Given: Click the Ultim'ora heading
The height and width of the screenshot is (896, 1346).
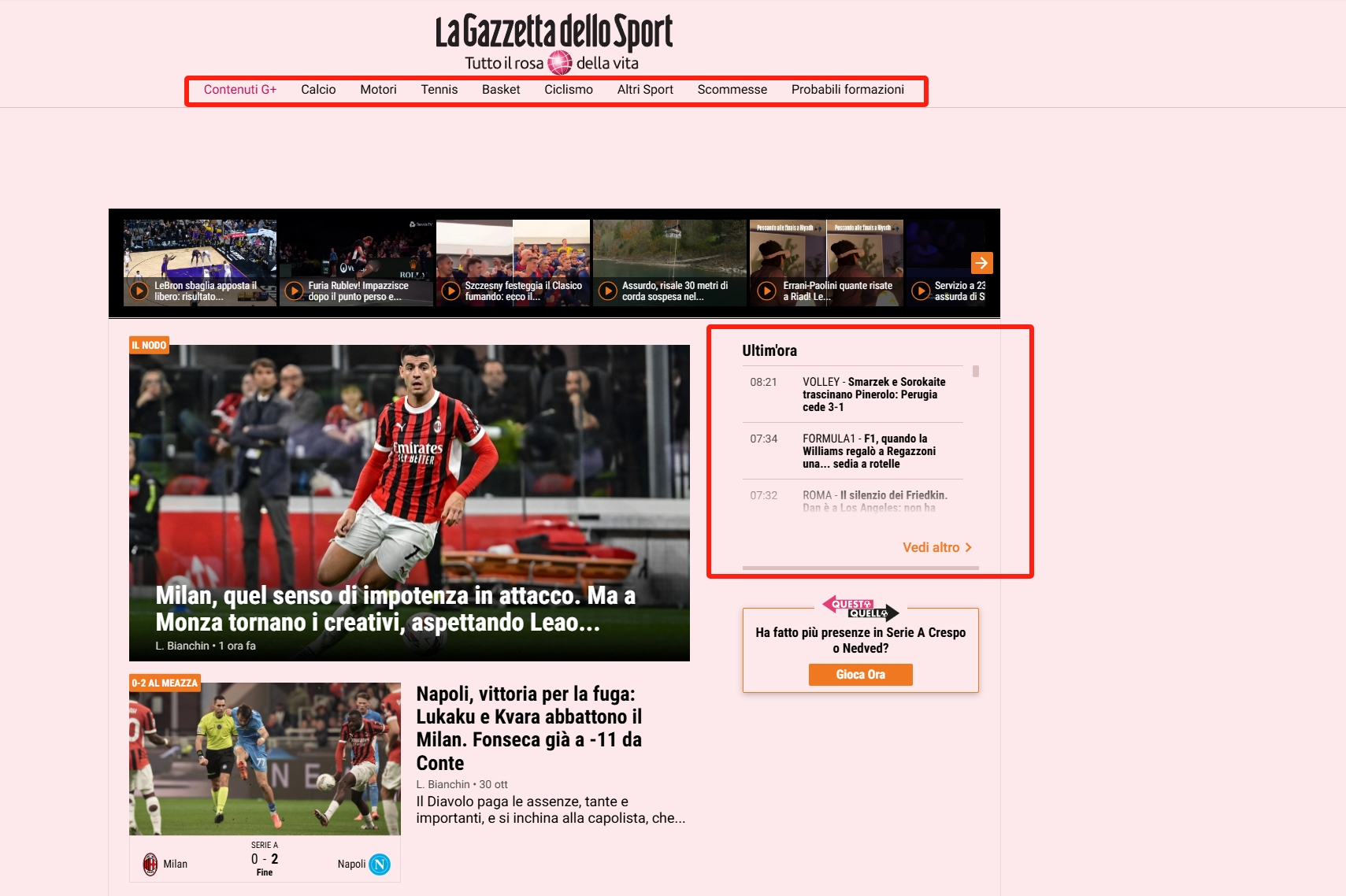Looking at the screenshot, I should (x=769, y=350).
